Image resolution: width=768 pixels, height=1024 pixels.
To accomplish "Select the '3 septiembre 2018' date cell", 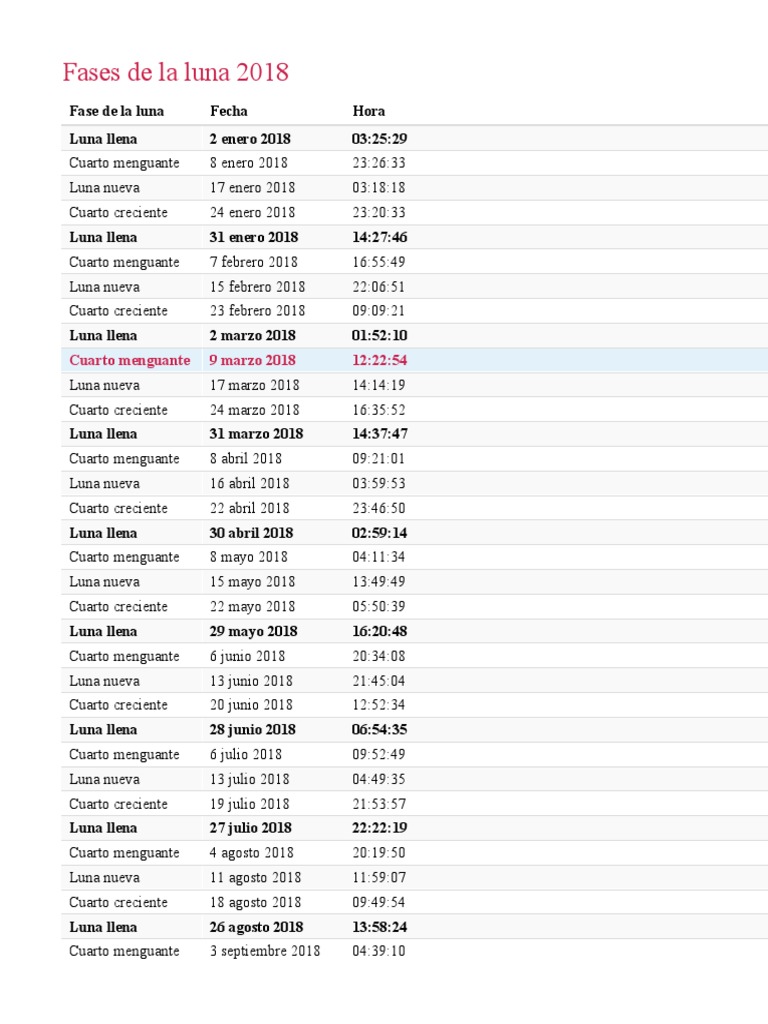I will point(265,951).
